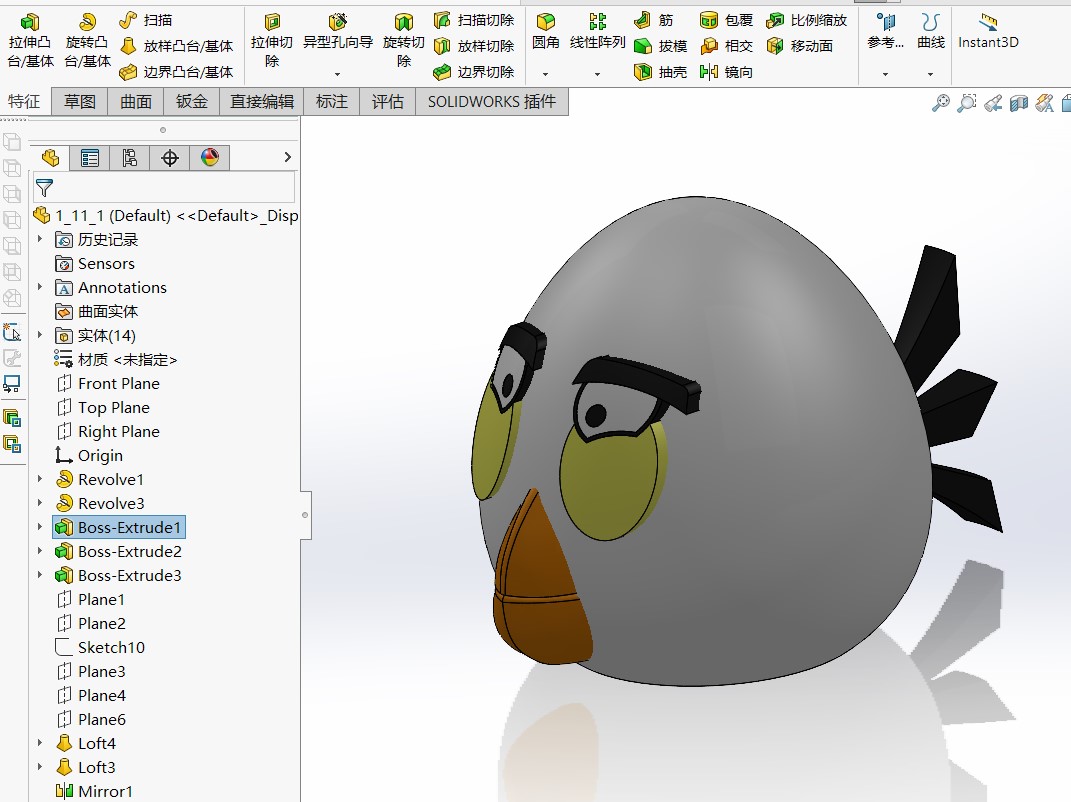Open the 异型孔向导 hole wizard

[x=338, y=33]
